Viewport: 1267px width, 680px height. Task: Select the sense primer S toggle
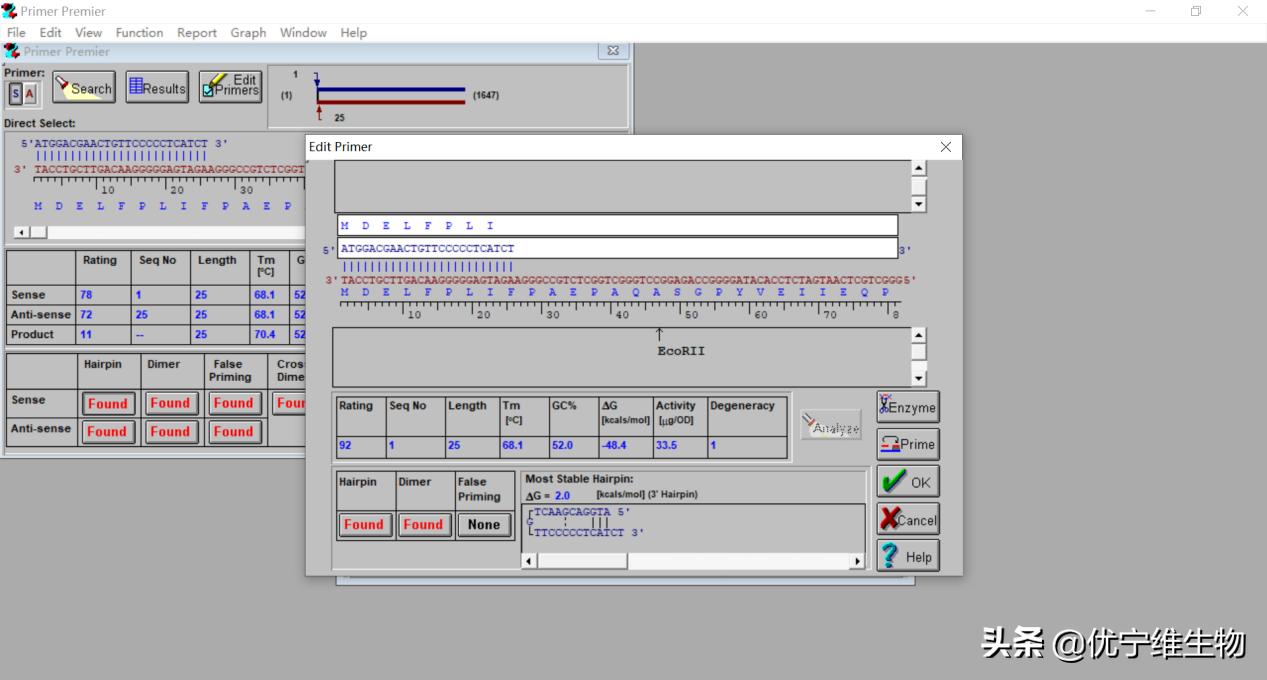[15, 94]
